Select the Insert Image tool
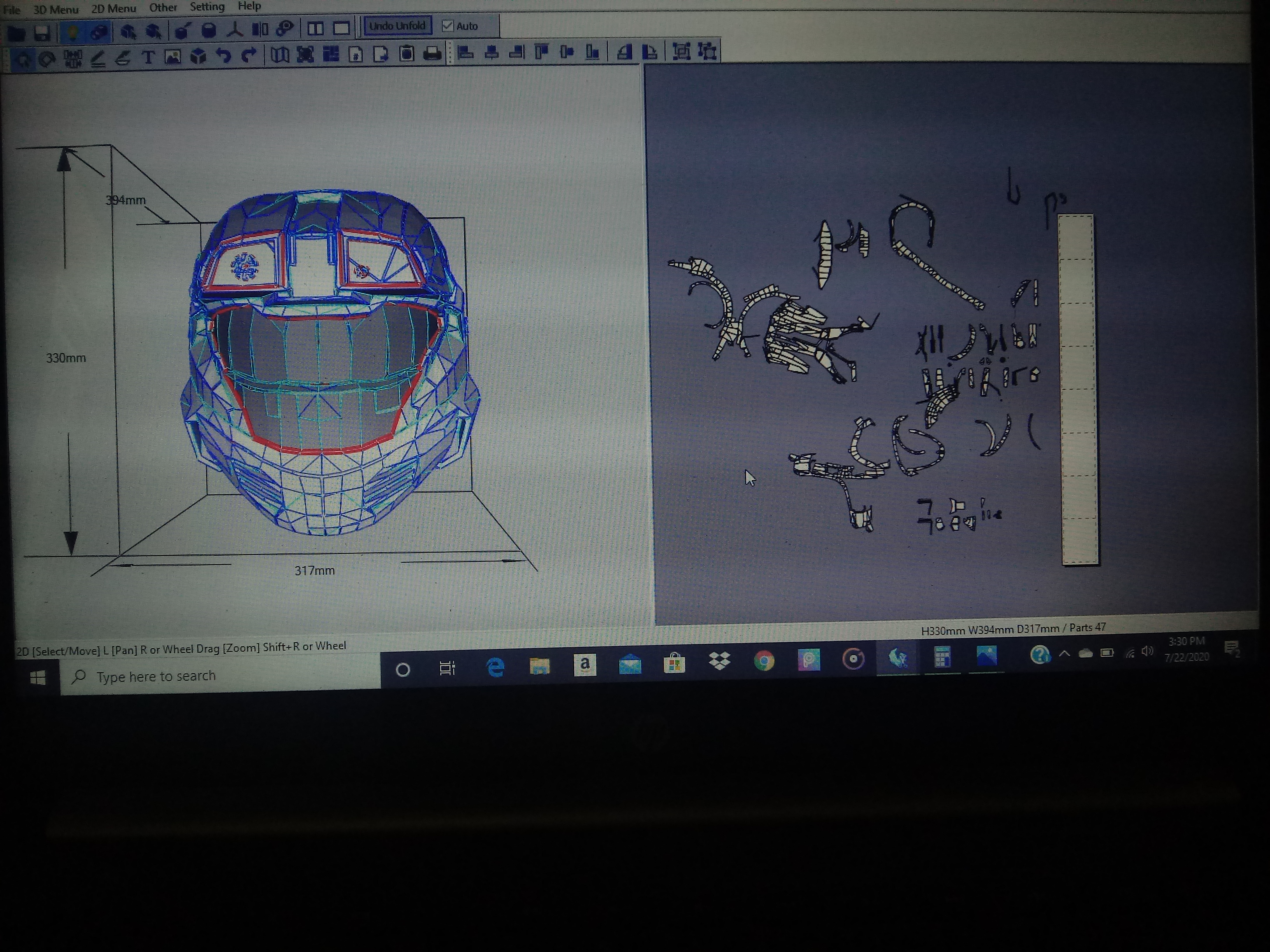The image size is (1270, 952). pos(173,56)
